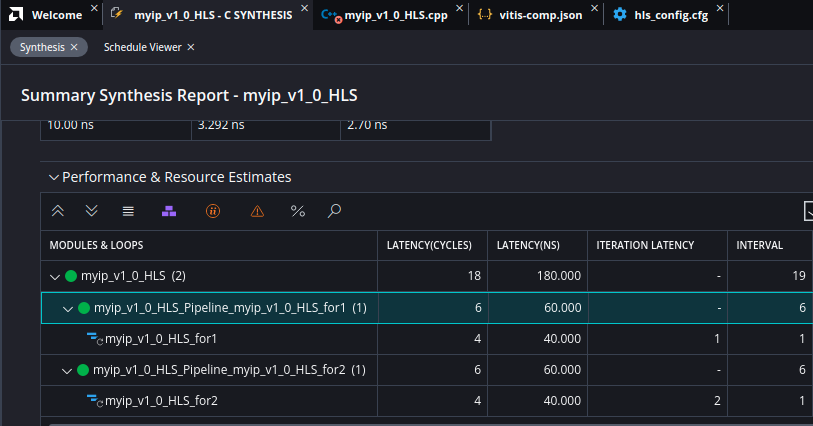Click the Latency(cycles) column header
Viewport: 813px width, 426px height.
pyautogui.click(x=431, y=245)
